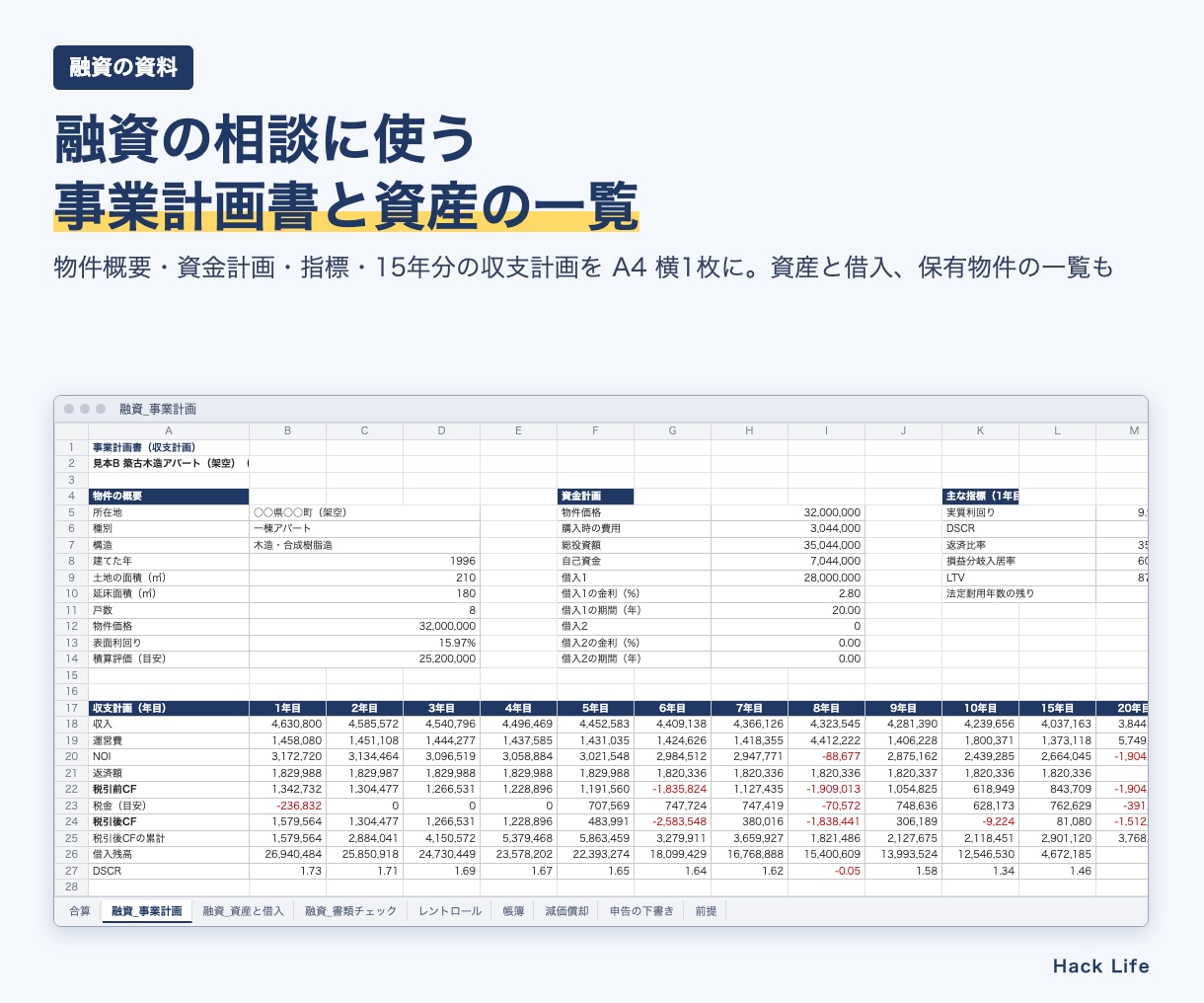Screen dimensions: 1204x1003
Task: Select the 所在地 label cell
Action: tap(169, 512)
